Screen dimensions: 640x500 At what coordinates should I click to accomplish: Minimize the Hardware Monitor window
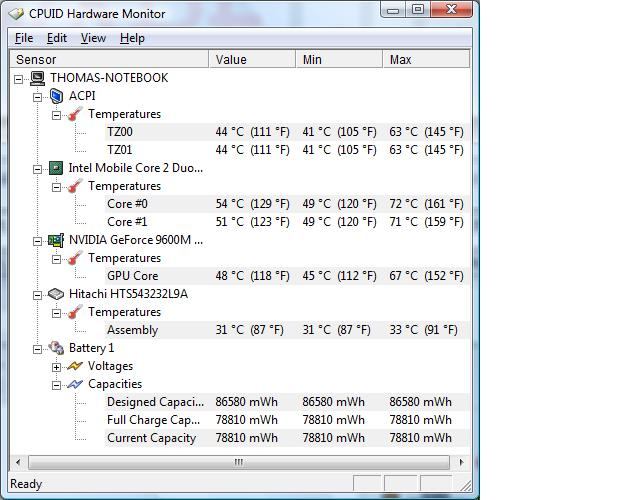pyautogui.click(x=393, y=10)
